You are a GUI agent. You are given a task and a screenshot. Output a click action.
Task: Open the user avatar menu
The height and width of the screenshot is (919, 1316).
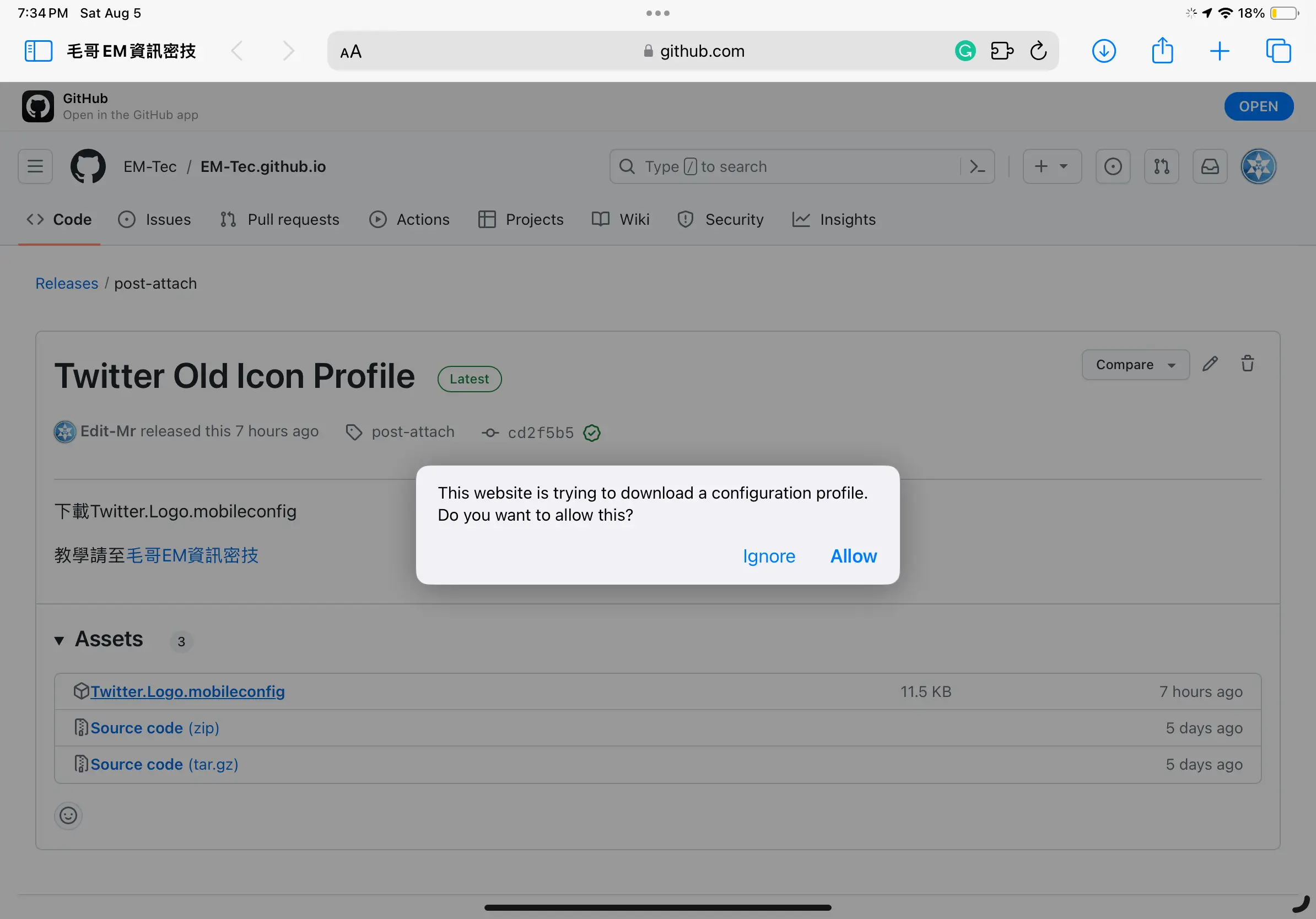pos(1259,167)
